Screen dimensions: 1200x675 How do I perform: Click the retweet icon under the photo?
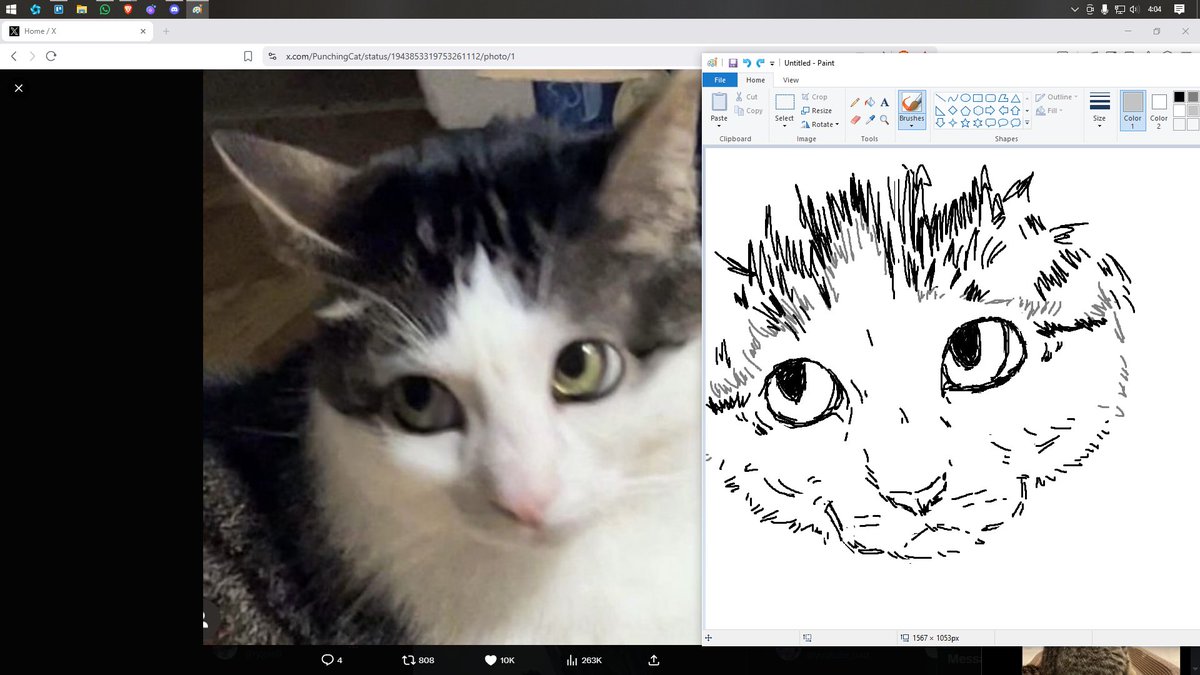click(x=407, y=660)
